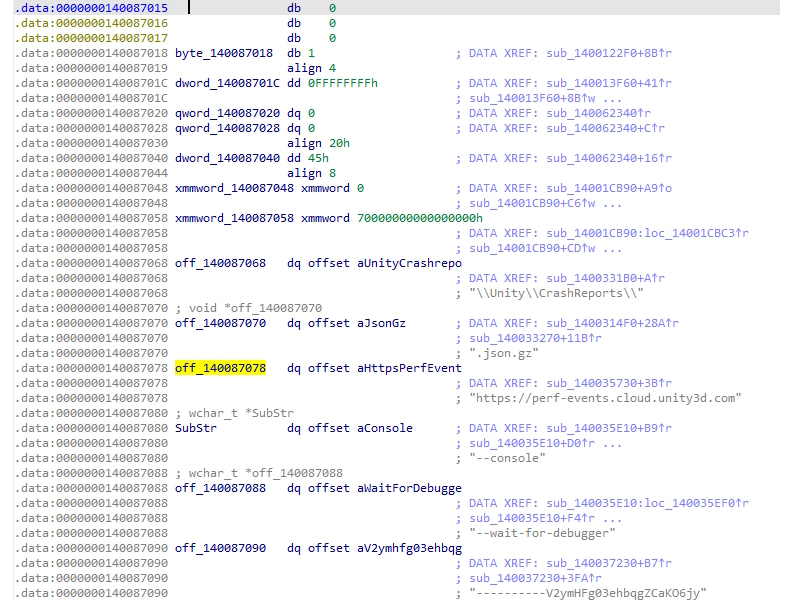This screenshot has width=800, height=600.
Task: Jump to xref sub_140035E10:loc_140035EF0
Action: point(647,503)
